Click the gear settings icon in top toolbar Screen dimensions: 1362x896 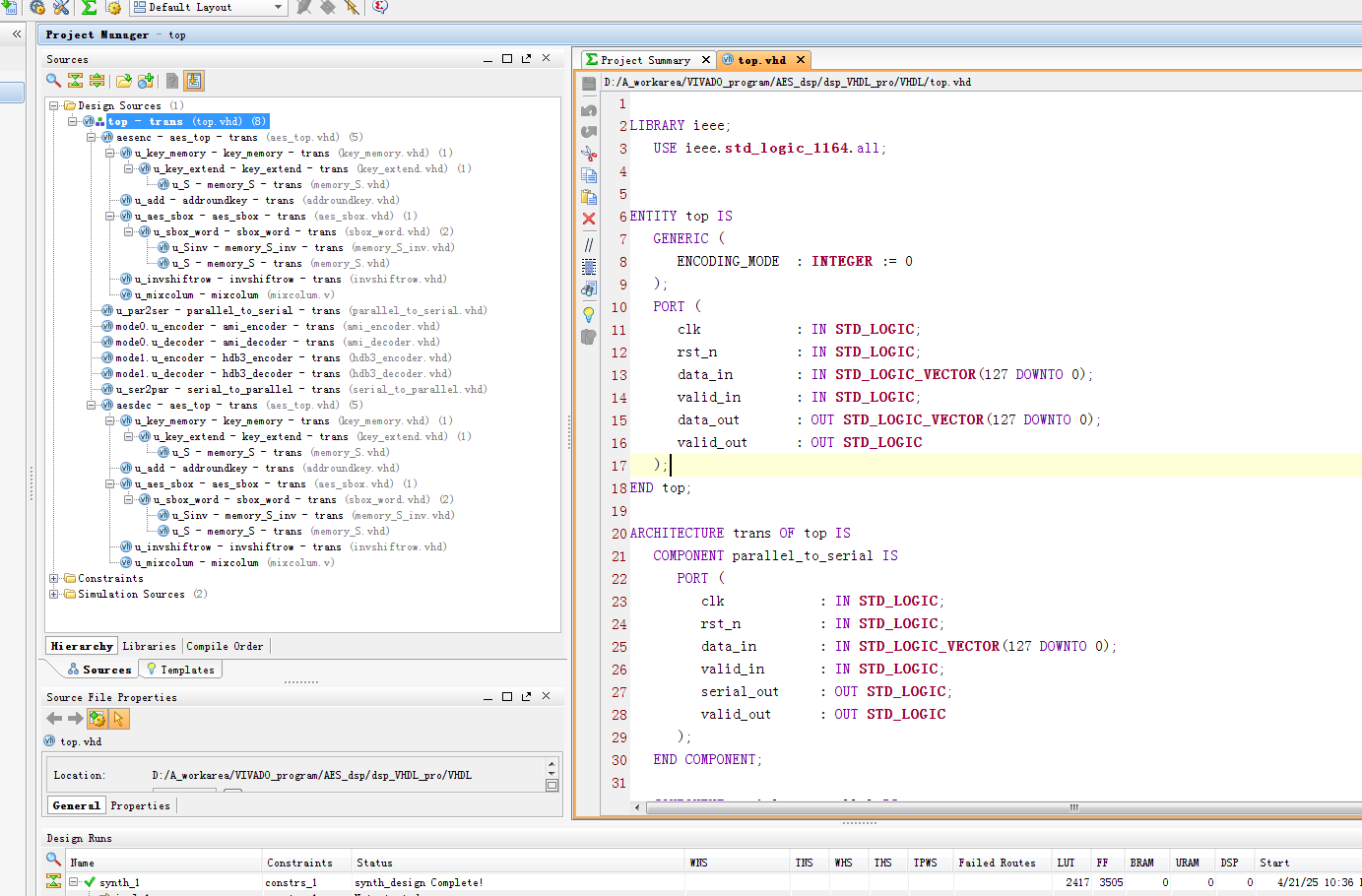37,7
